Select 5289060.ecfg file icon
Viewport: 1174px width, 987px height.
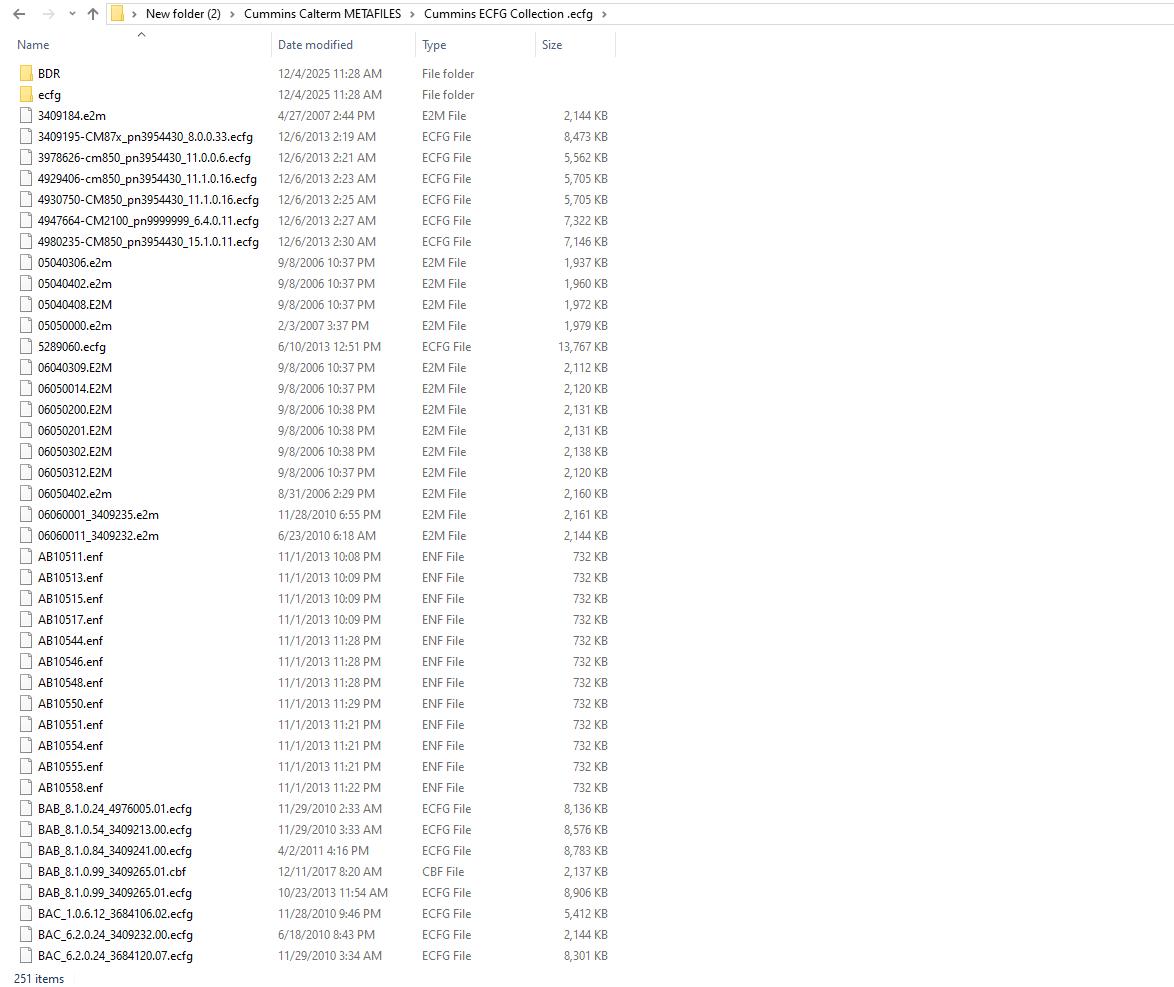(x=26, y=346)
